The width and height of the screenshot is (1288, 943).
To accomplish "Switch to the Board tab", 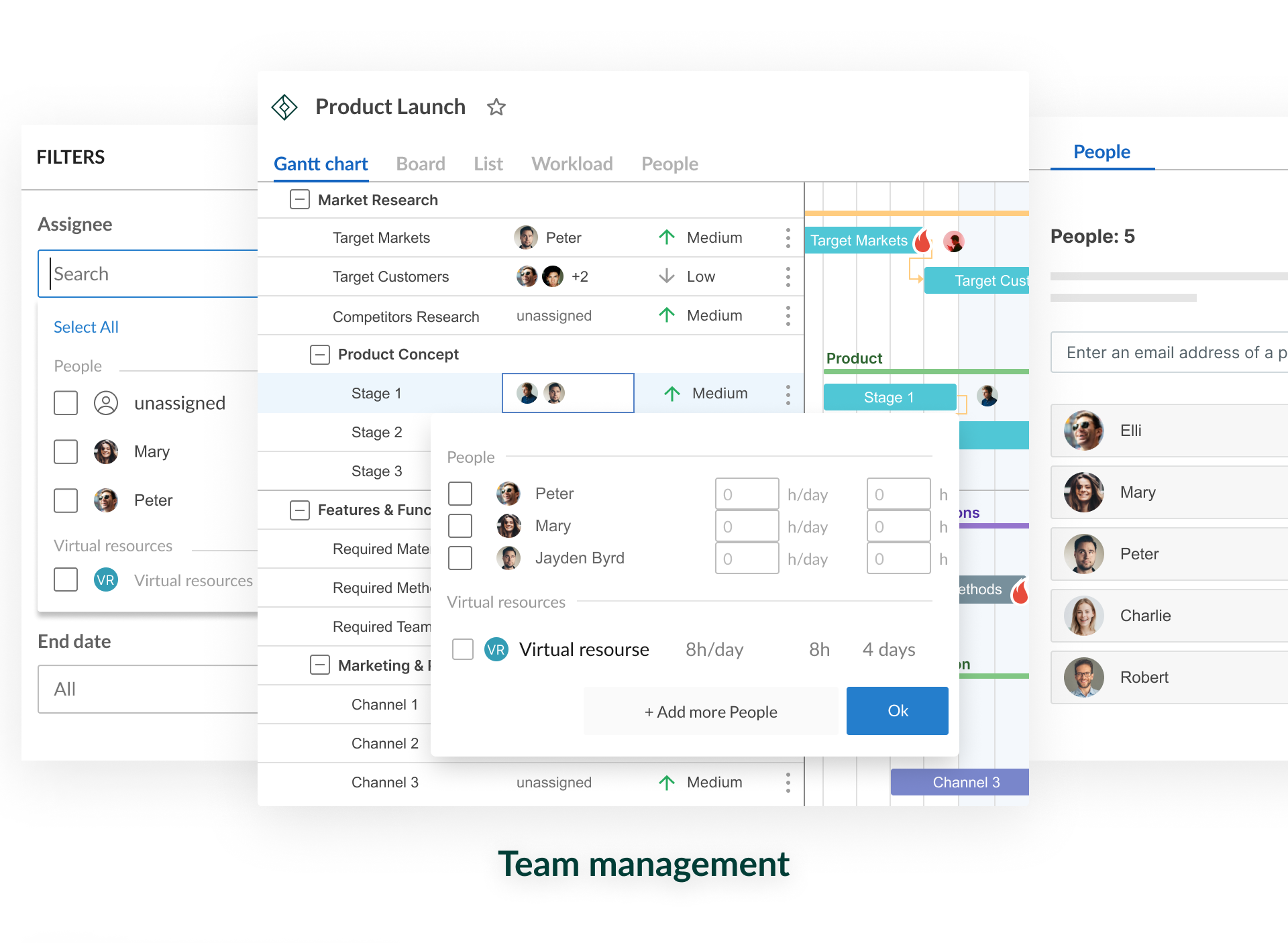I will (x=421, y=164).
